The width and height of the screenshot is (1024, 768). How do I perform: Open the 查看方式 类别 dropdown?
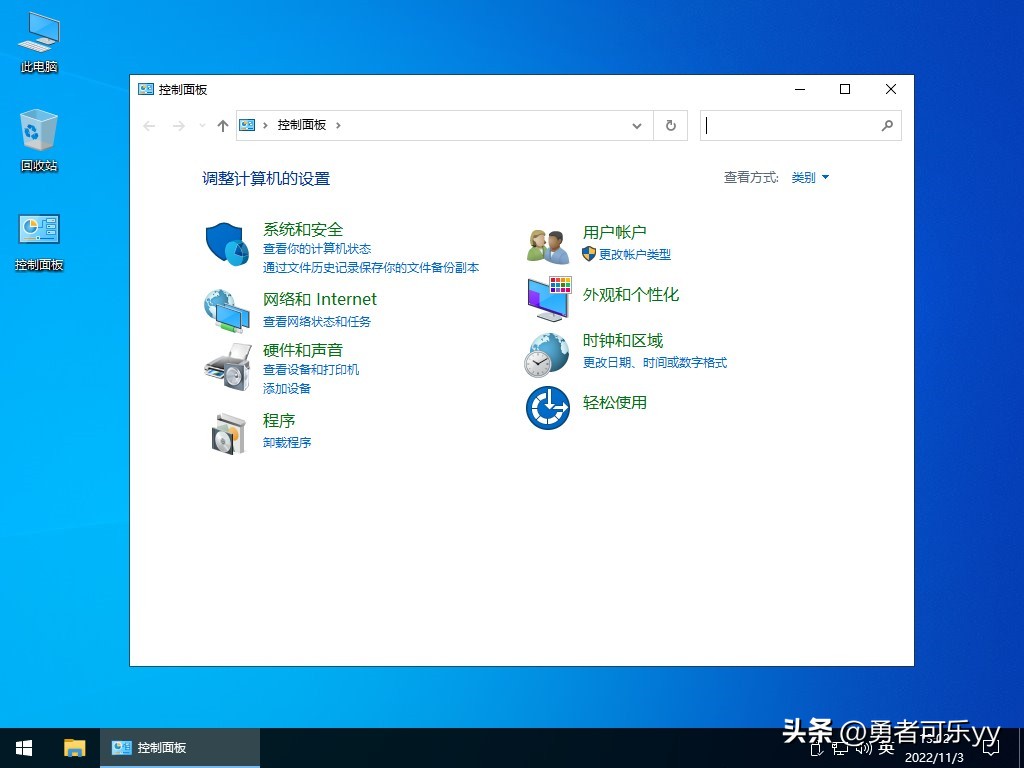pos(810,177)
